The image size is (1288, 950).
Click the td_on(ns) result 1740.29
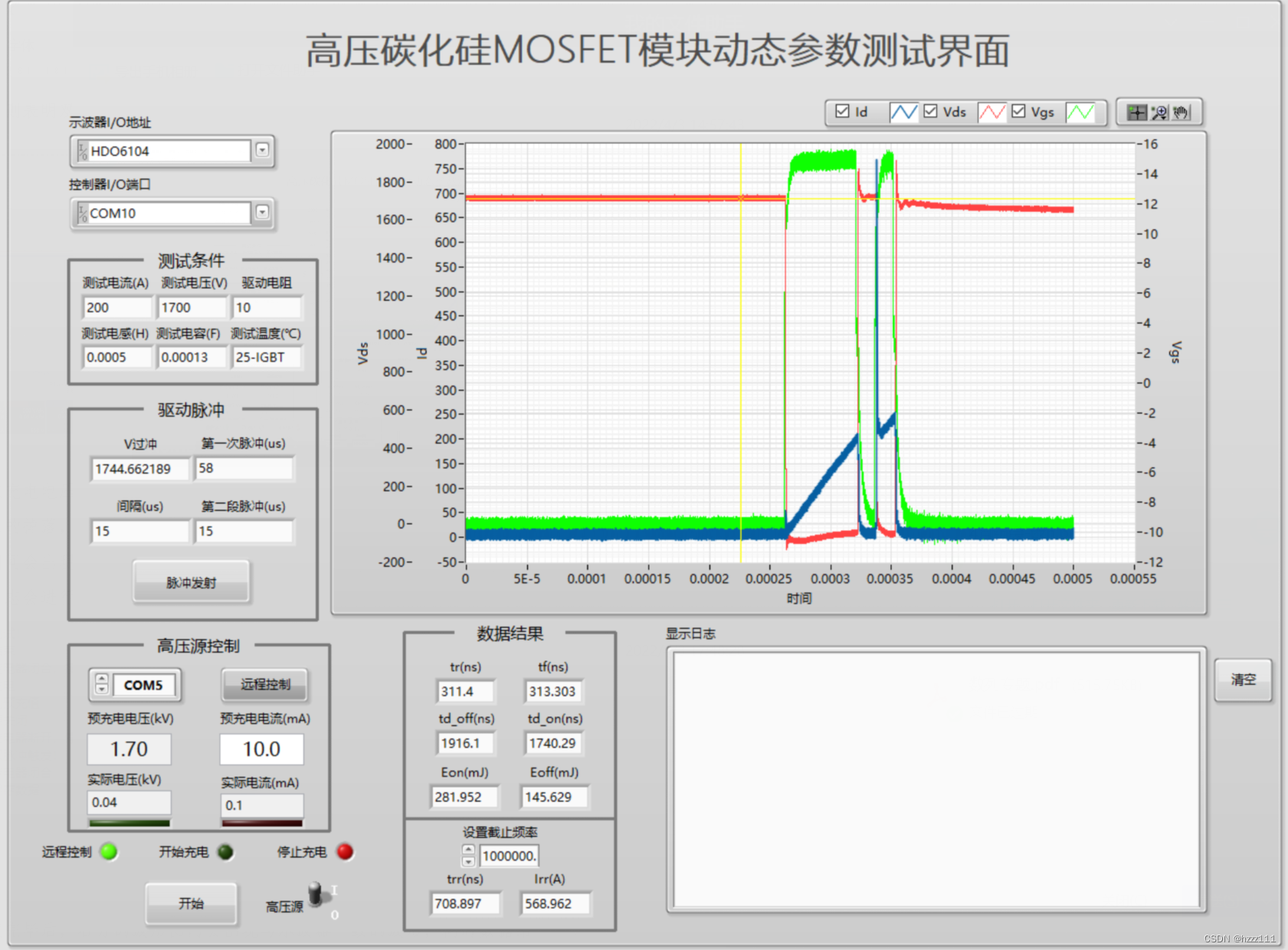552,743
